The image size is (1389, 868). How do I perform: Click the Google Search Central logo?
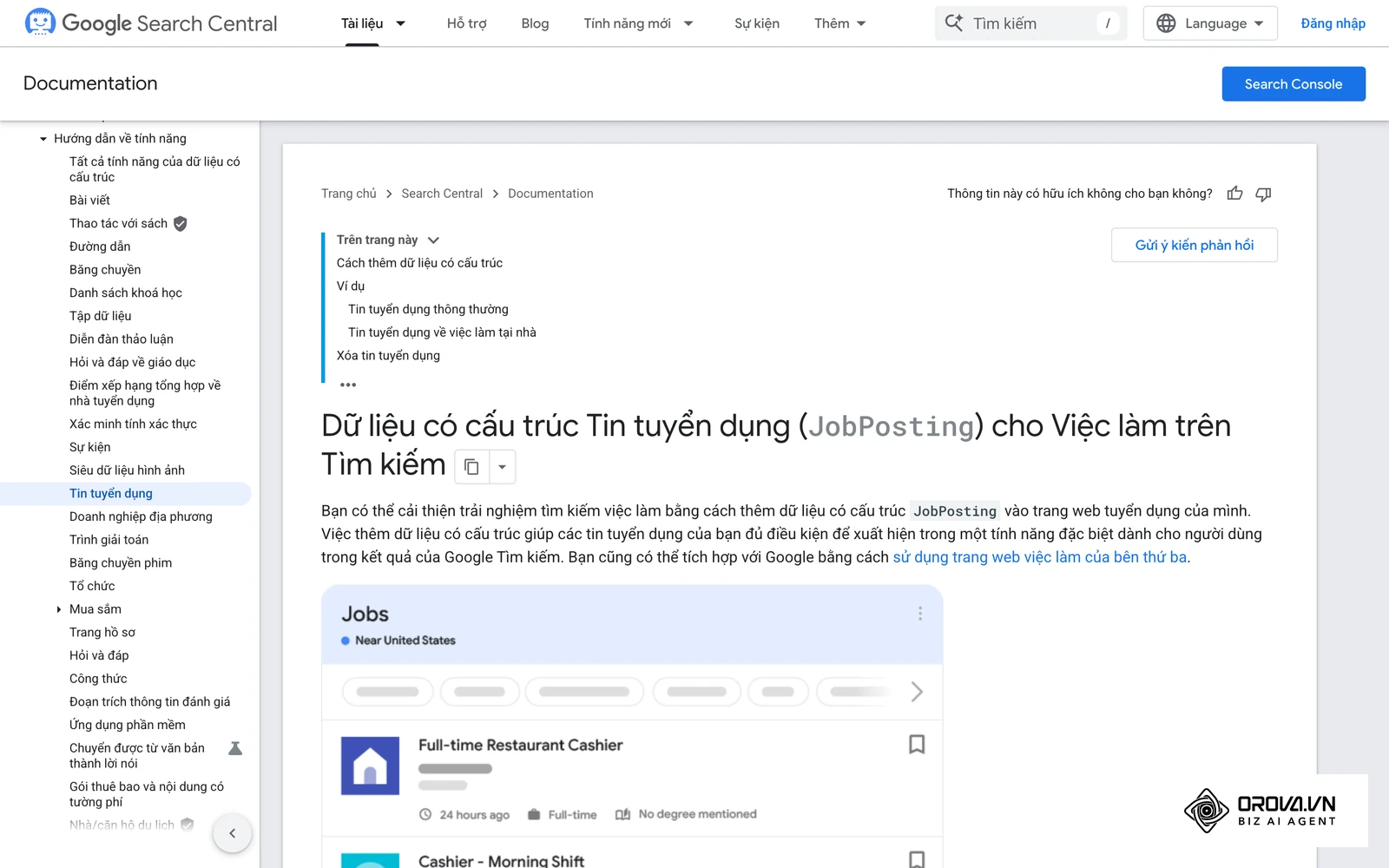151,23
